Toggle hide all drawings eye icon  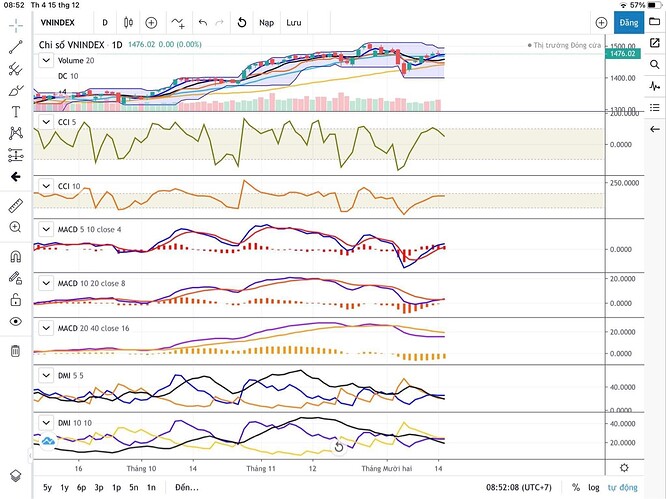pos(16,321)
